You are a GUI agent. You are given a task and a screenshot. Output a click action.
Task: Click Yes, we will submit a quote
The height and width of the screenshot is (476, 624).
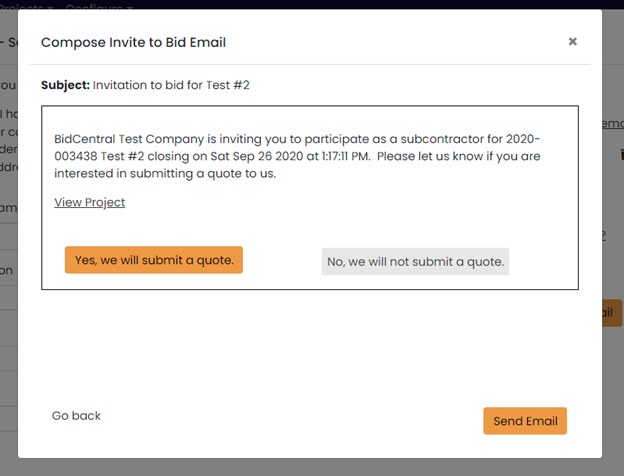point(154,260)
